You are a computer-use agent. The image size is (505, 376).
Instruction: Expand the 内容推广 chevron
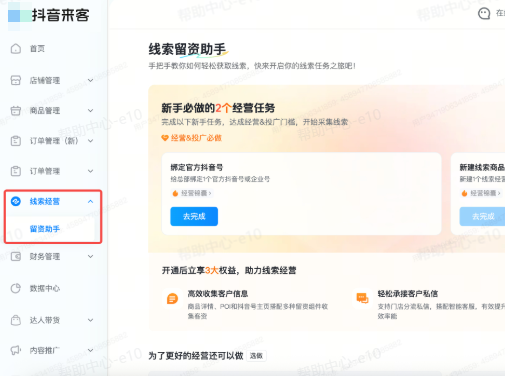point(90,350)
